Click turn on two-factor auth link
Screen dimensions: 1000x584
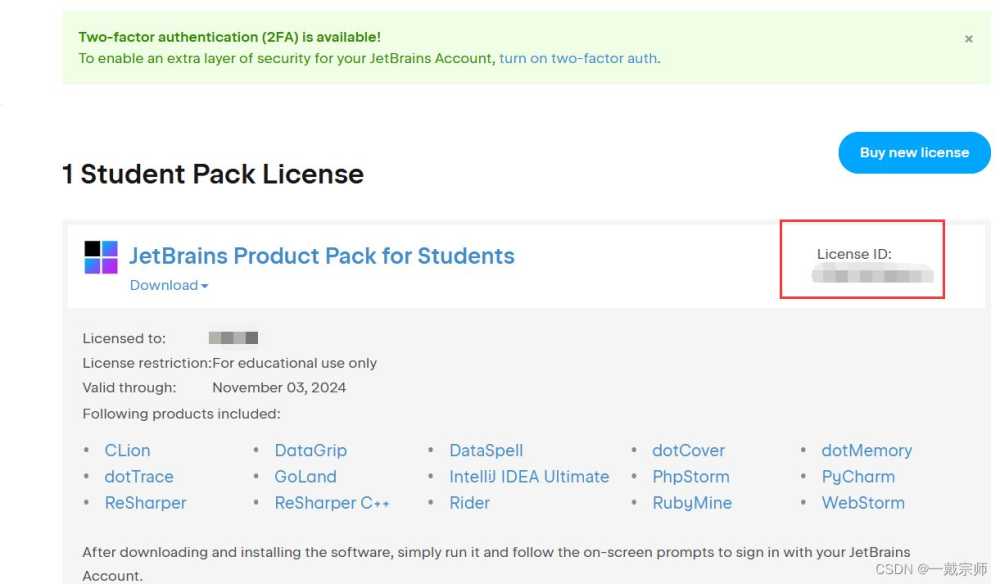577,58
